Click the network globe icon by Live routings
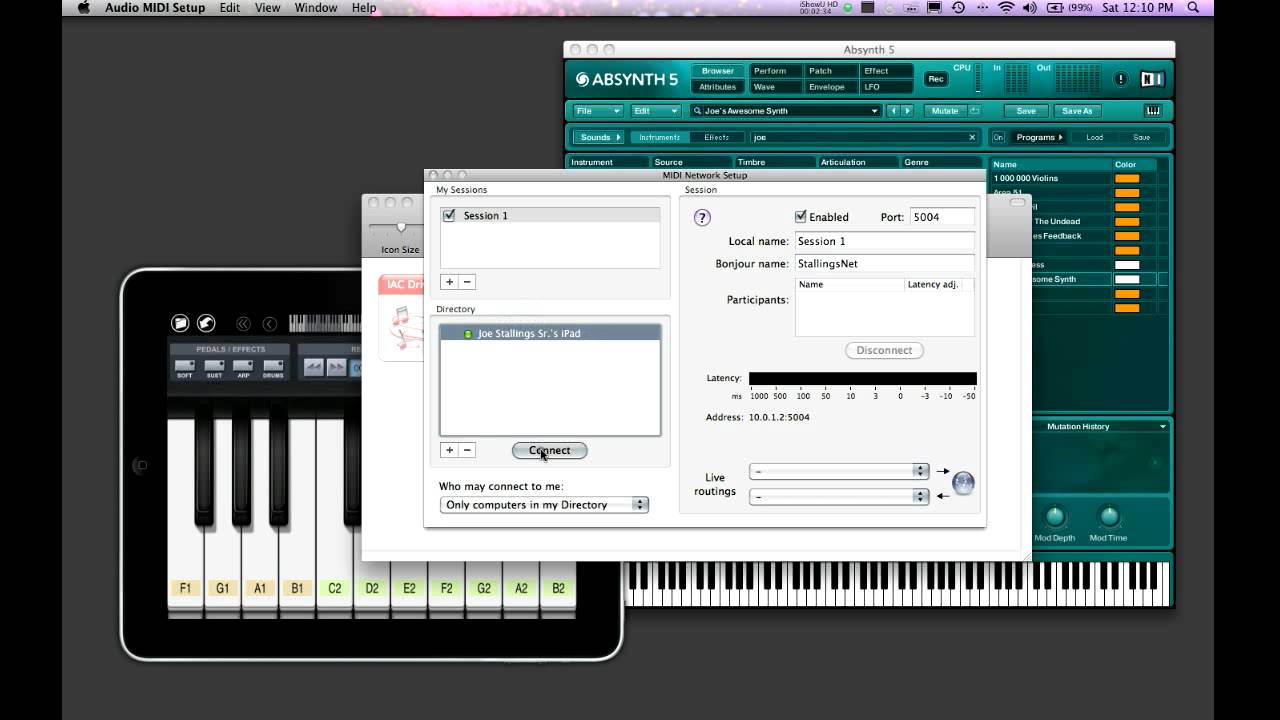1280x720 pixels. [963, 483]
